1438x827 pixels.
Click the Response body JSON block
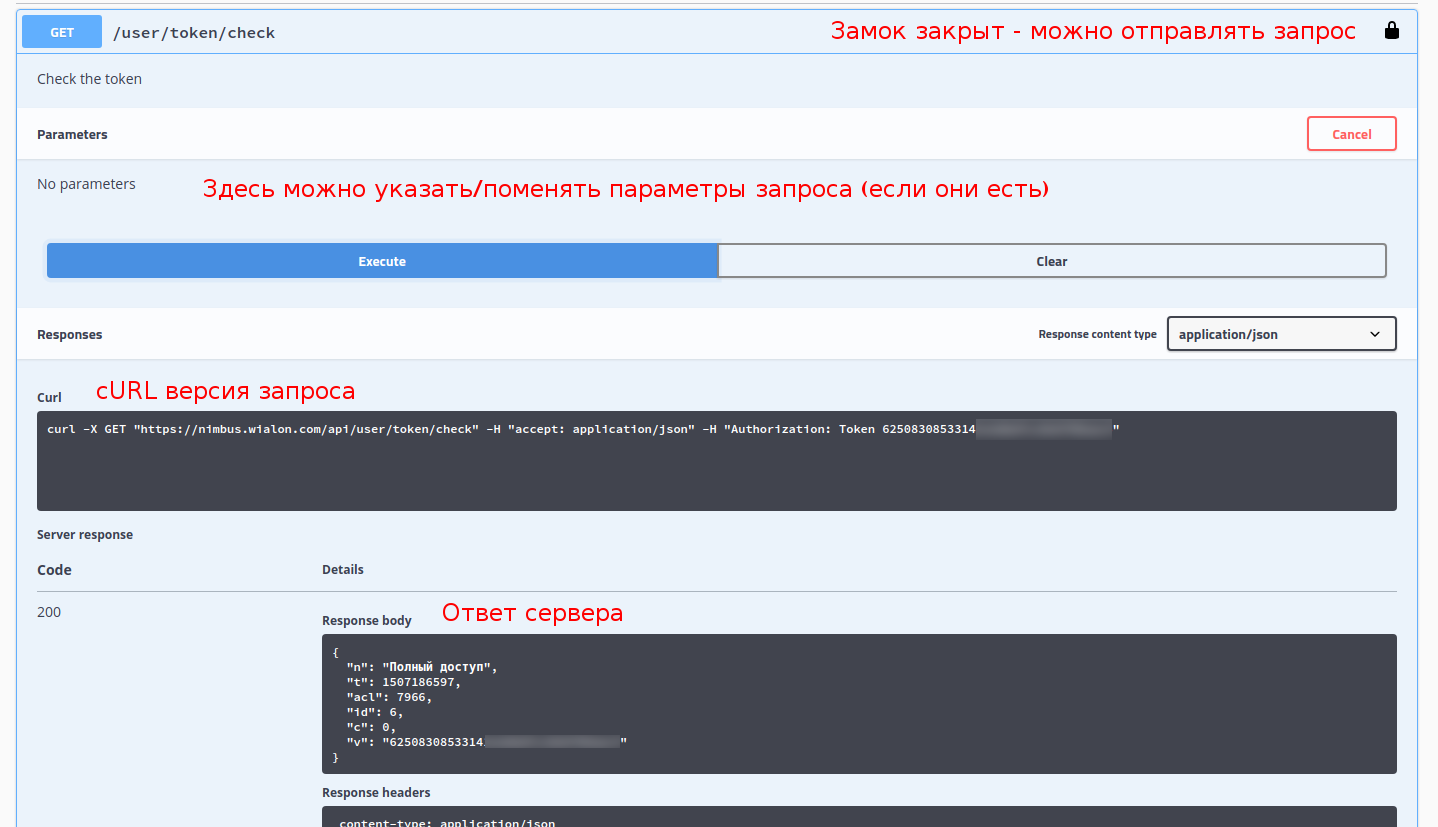858,703
